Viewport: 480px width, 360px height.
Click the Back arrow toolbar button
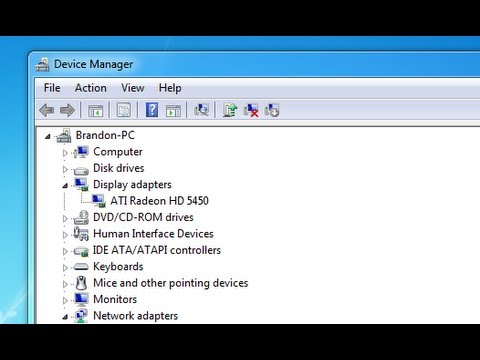click(x=47, y=110)
